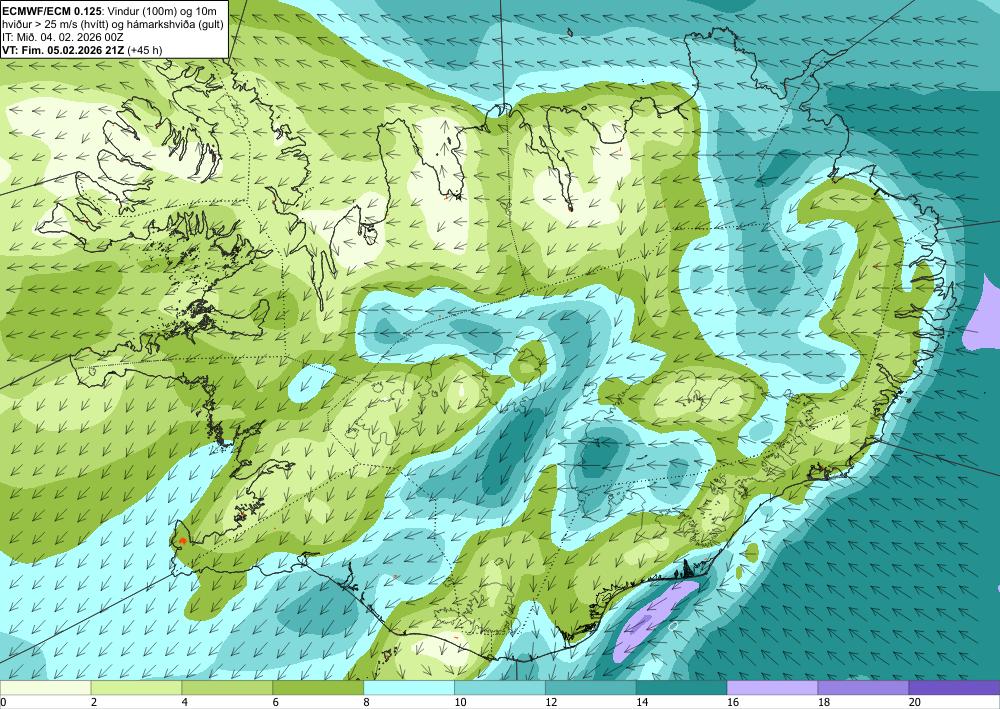Select the 6–8 darker green legend swatch
Viewport: 1000px width, 709px height.
318,688
